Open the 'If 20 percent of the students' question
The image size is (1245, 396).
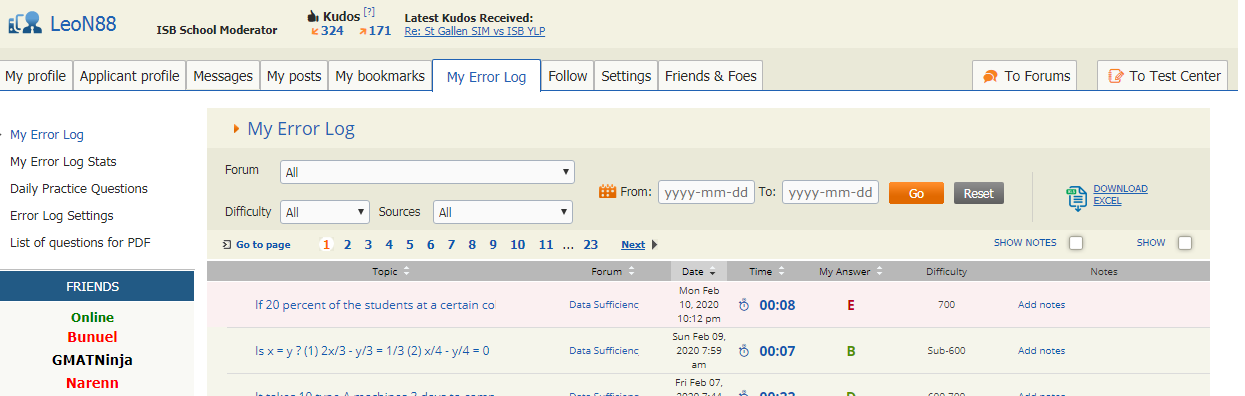point(375,305)
